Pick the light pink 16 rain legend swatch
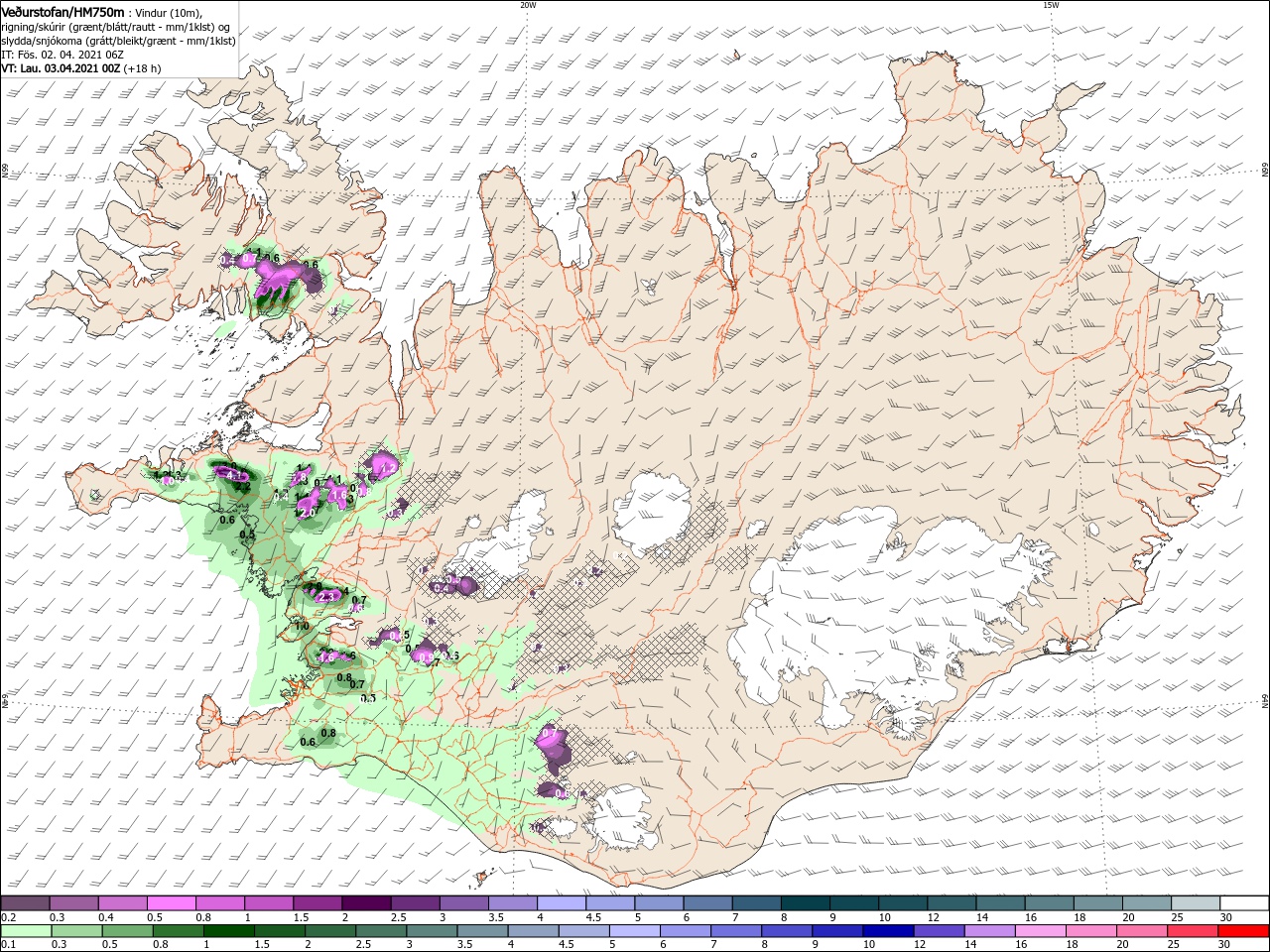The image size is (1270, 952). click(1040, 931)
